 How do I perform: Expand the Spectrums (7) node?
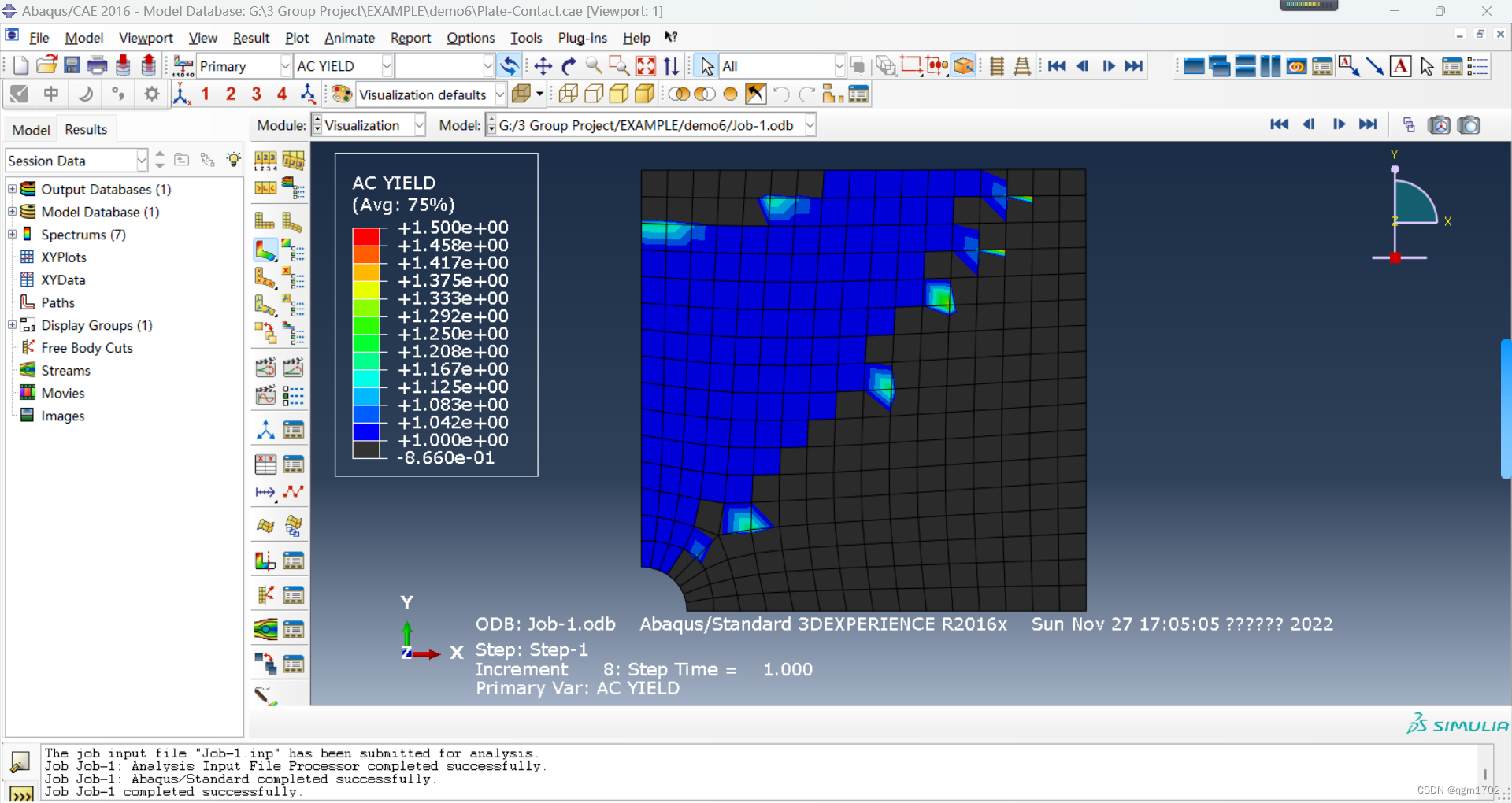[12, 235]
